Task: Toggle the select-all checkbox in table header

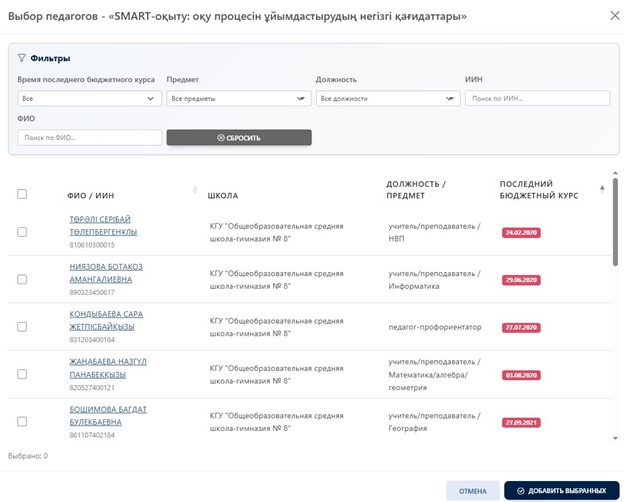Action: 22,194
